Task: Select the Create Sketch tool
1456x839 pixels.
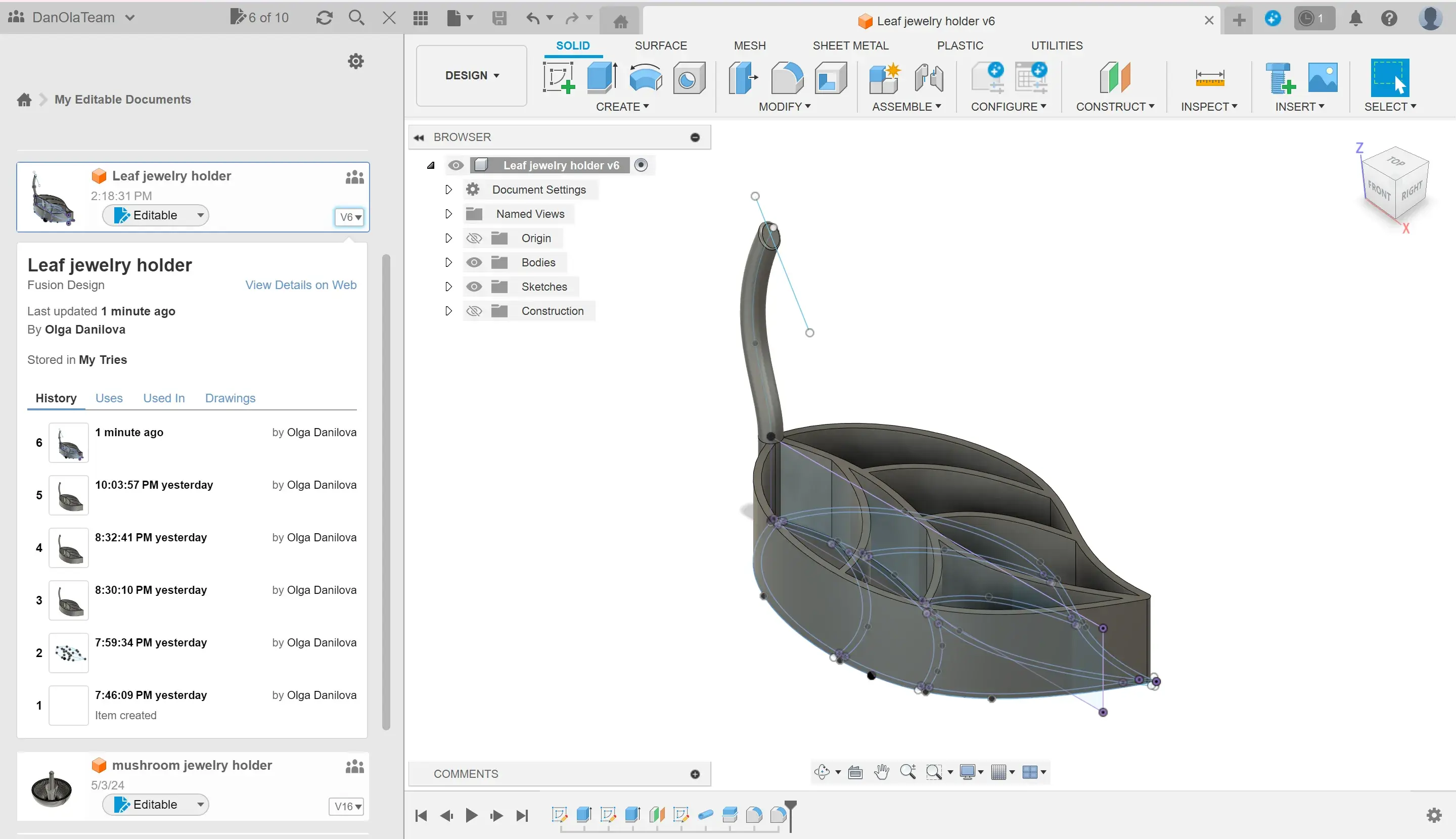Action: coord(559,78)
